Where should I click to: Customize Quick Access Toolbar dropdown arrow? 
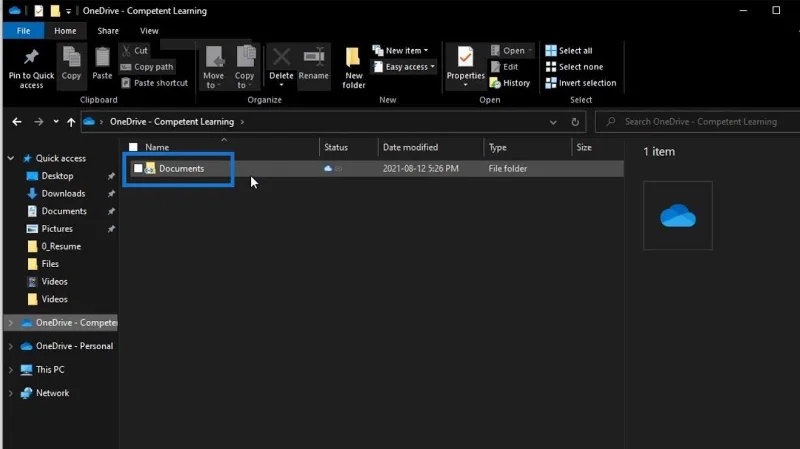tap(68, 11)
